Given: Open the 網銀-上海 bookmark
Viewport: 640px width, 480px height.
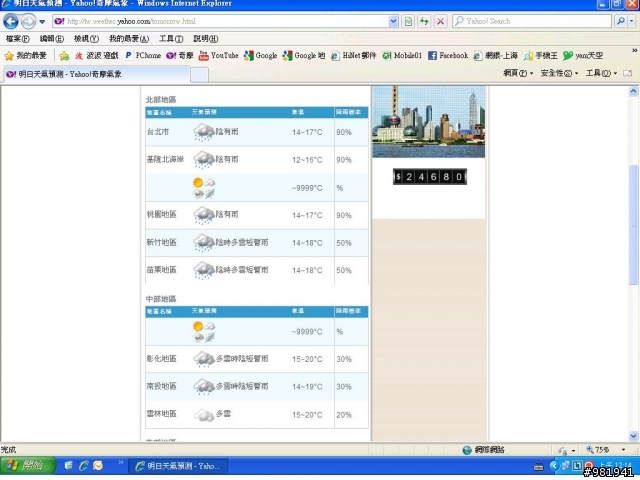Looking at the screenshot, I should 496,56.
